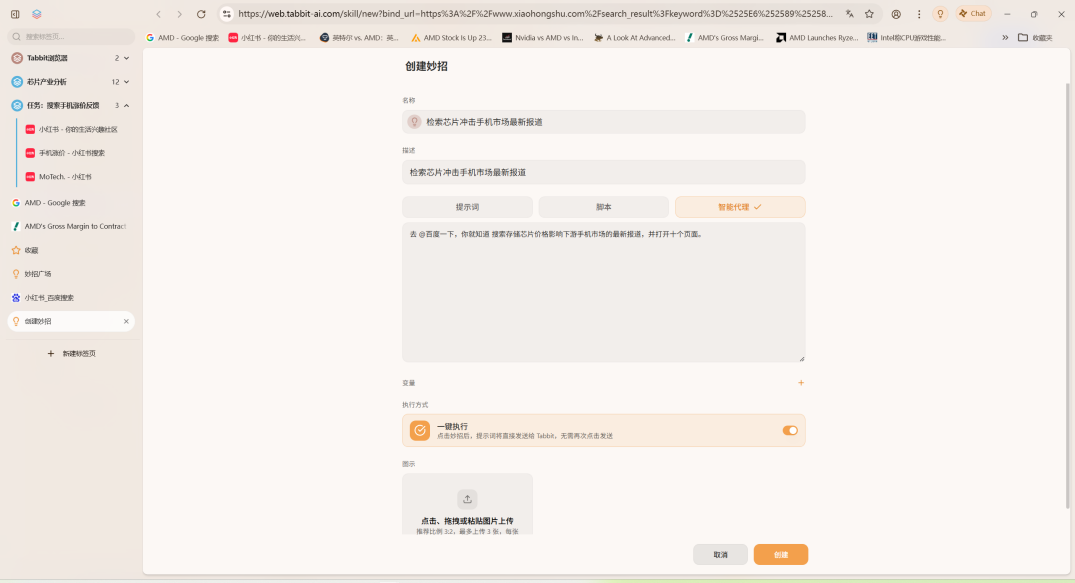Bookmark this page with the star icon

point(869,14)
